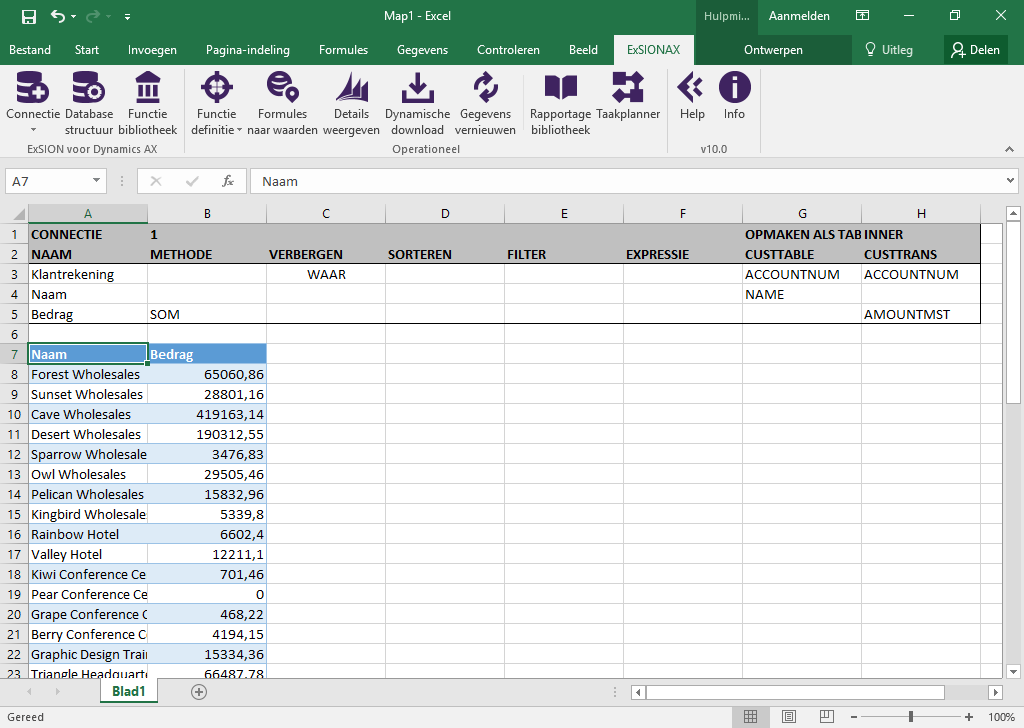Zoom out with minus button
This screenshot has height=728, width=1024.
(854, 717)
